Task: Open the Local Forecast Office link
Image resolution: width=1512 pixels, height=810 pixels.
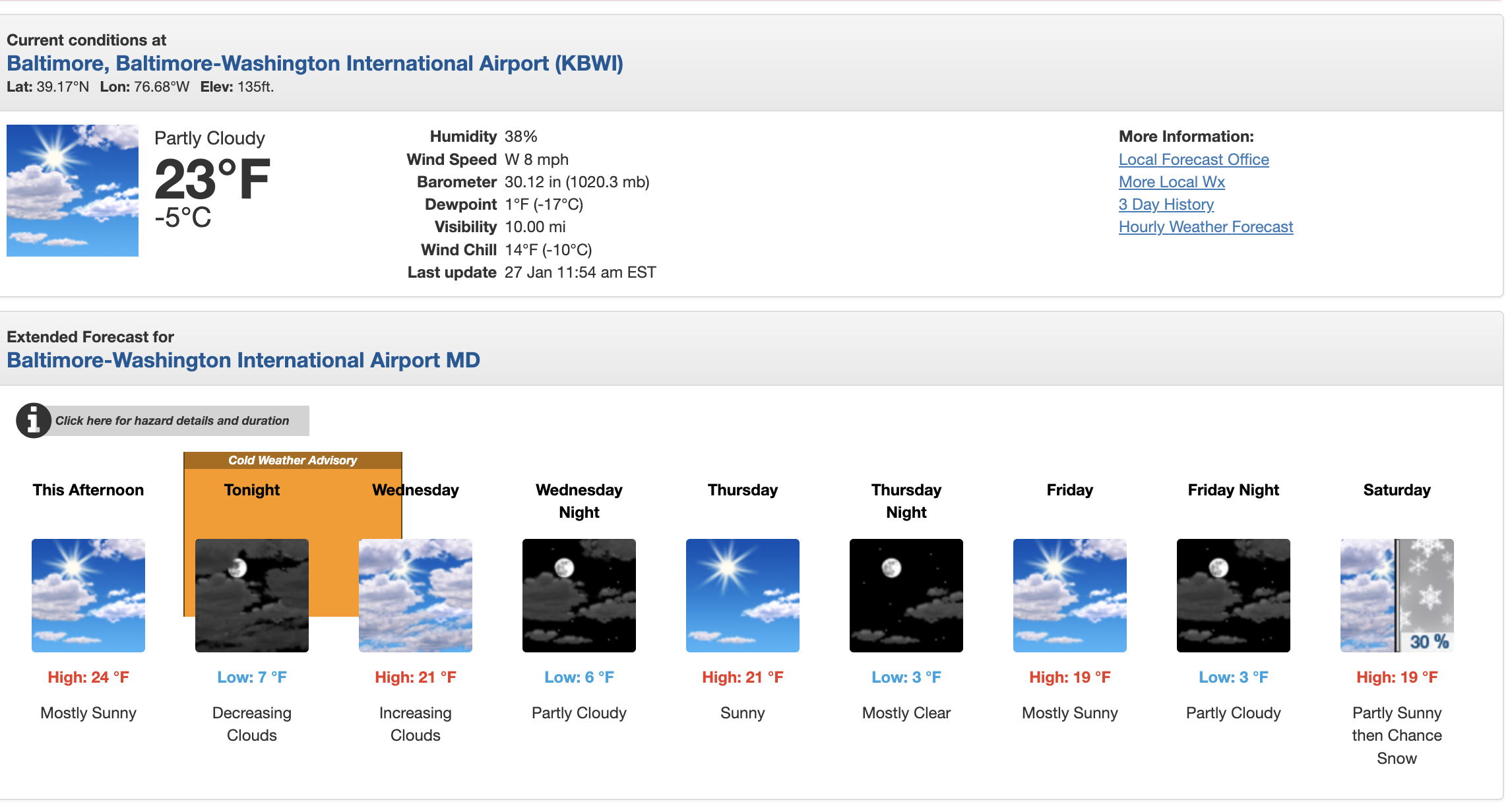Action: pyautogui.click(x=1193, y=160)
